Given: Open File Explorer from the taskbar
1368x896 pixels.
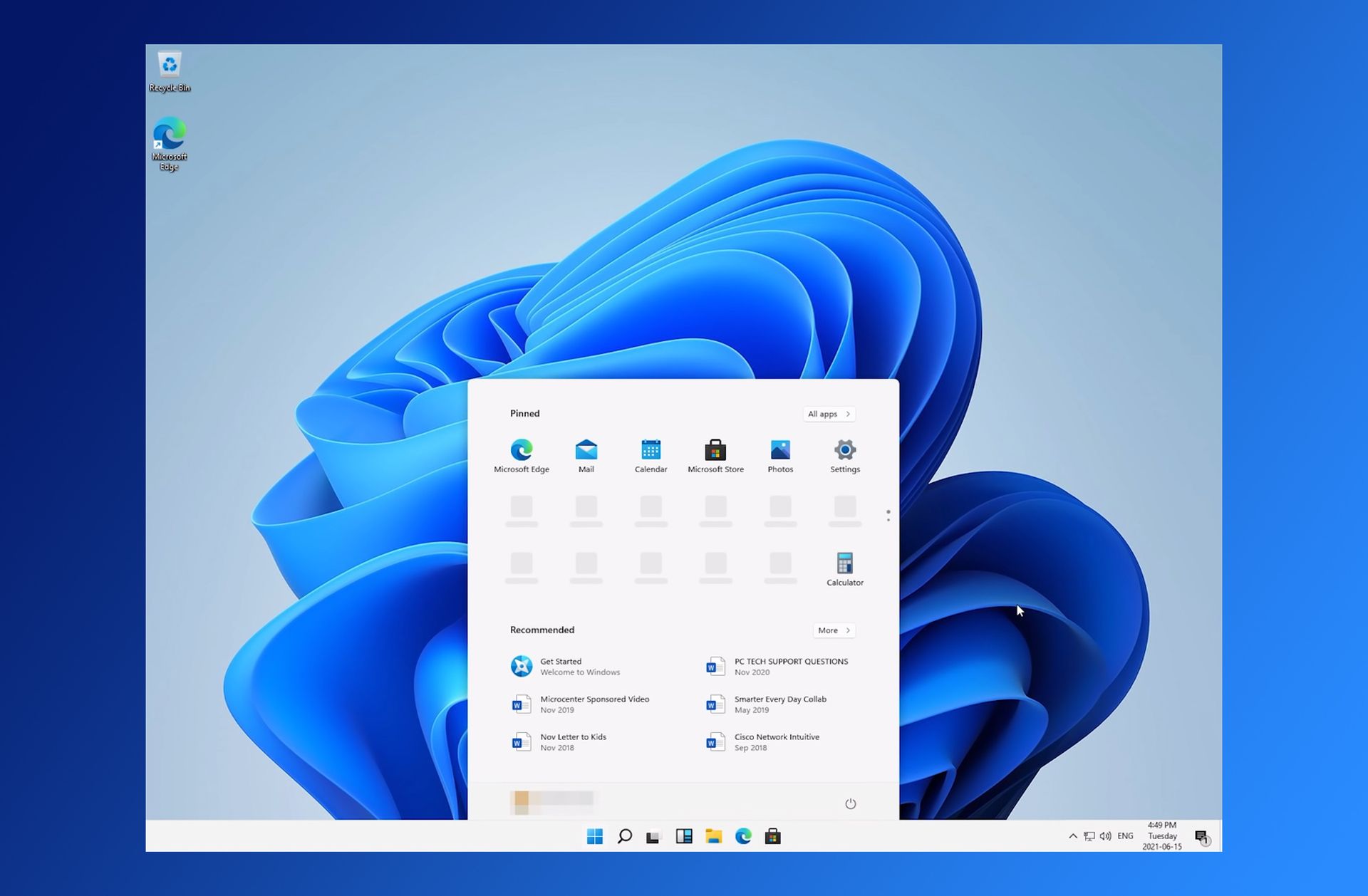Looking at the screenshot, I should coord(714,836).
